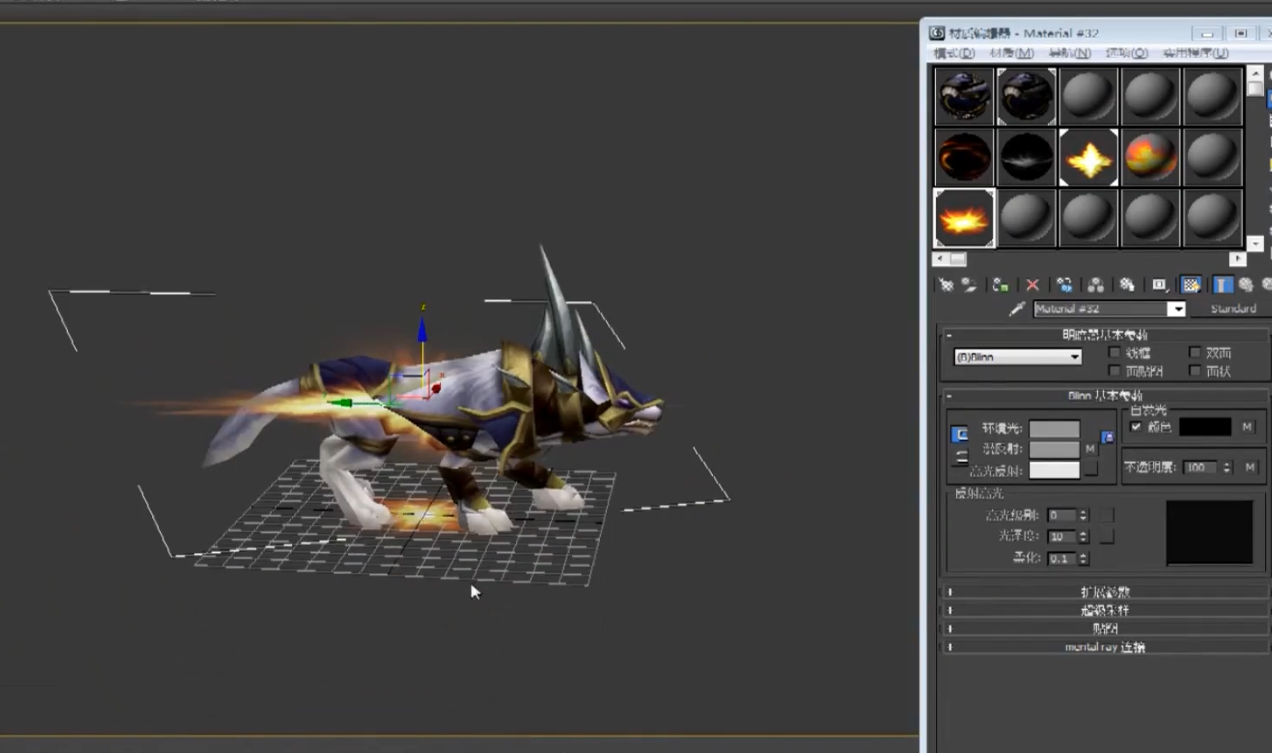Pick material from object with eyedropper
This screenshot has width=1272, height=753.
pos(1018,309)
